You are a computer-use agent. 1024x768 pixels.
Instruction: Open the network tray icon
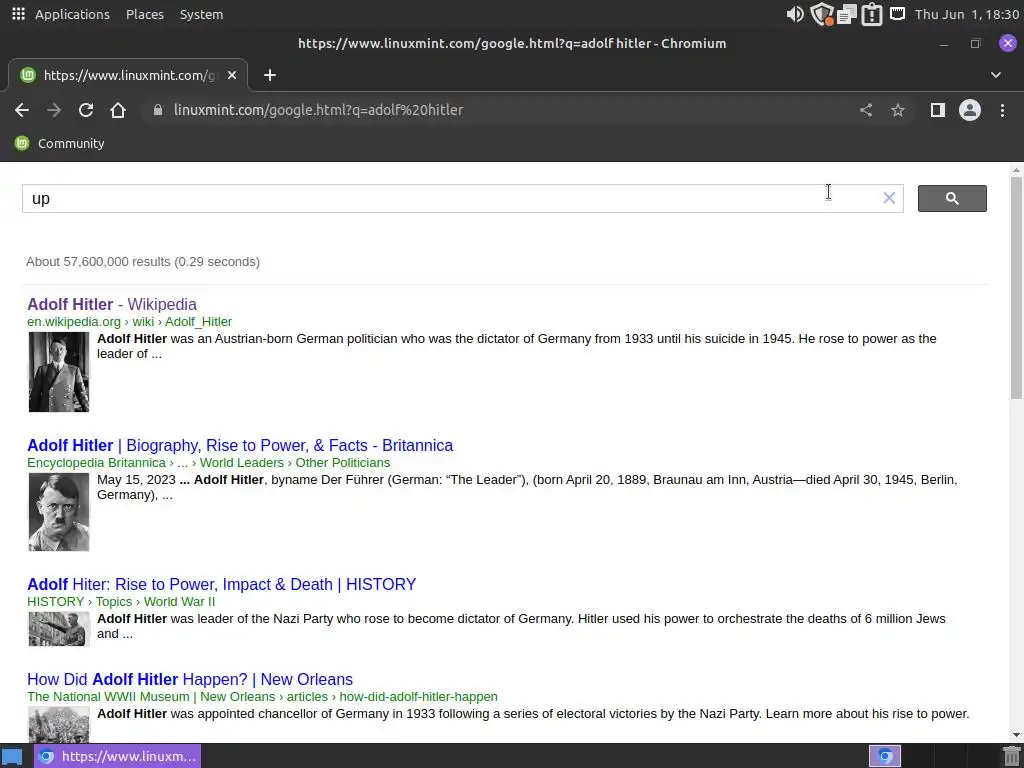[x=897, y=13]
